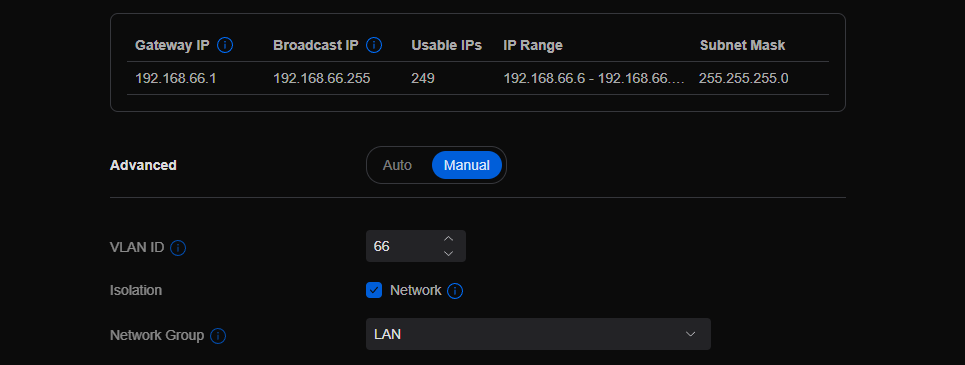The width and height of the screenshot is (965, 365).
Task: Select the Manual advanced option
Action: point(467,165)
